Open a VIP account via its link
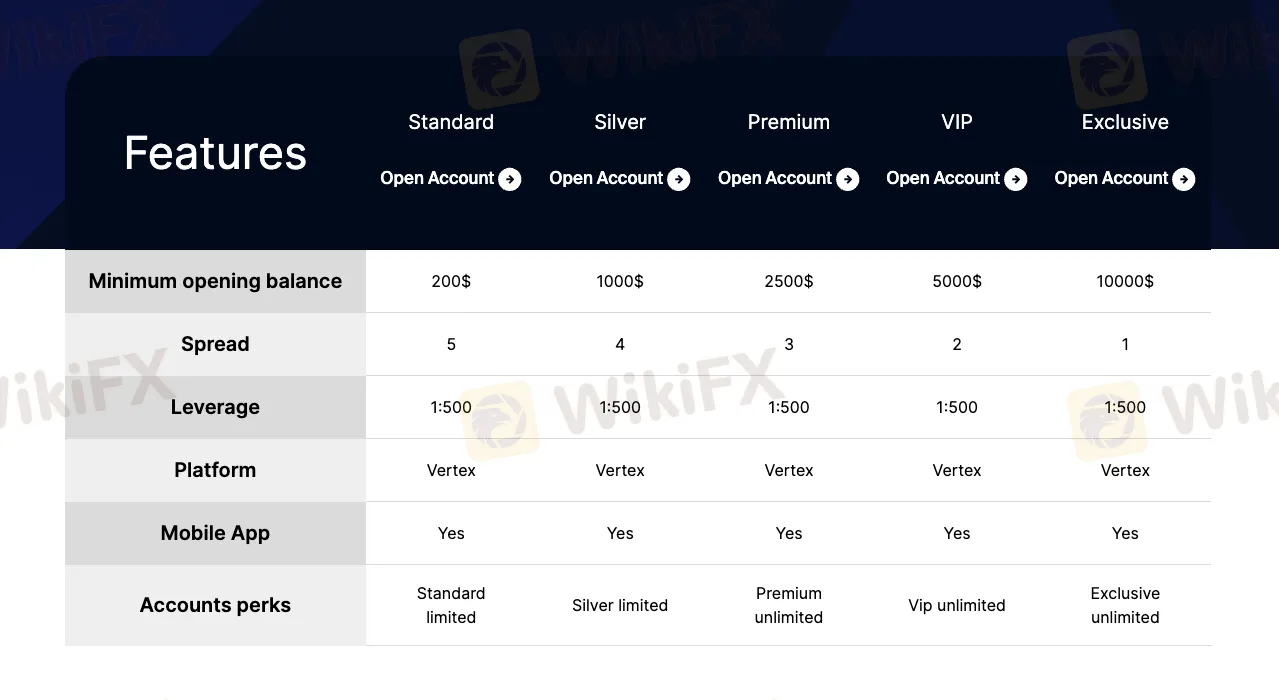This screenshot has width=1279, height=700. coord(943,179)
